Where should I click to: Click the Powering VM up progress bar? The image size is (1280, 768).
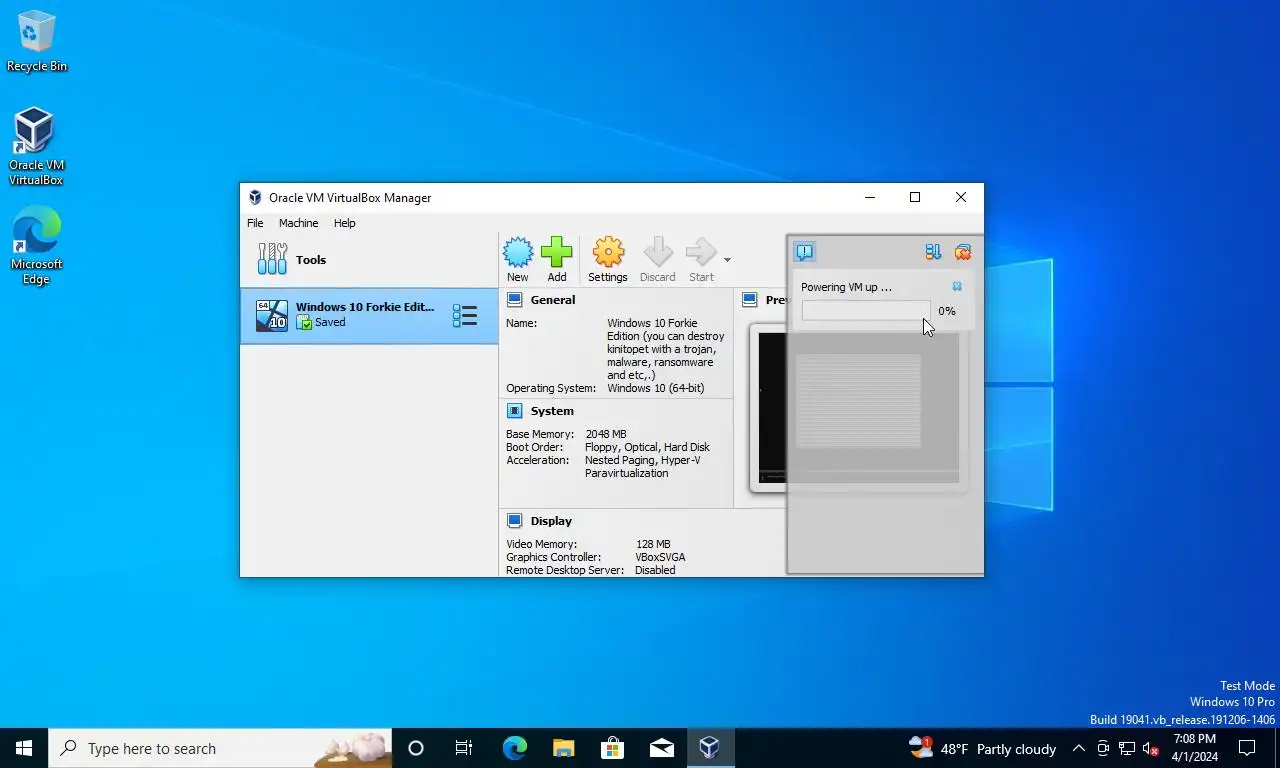tap(866, 311)
